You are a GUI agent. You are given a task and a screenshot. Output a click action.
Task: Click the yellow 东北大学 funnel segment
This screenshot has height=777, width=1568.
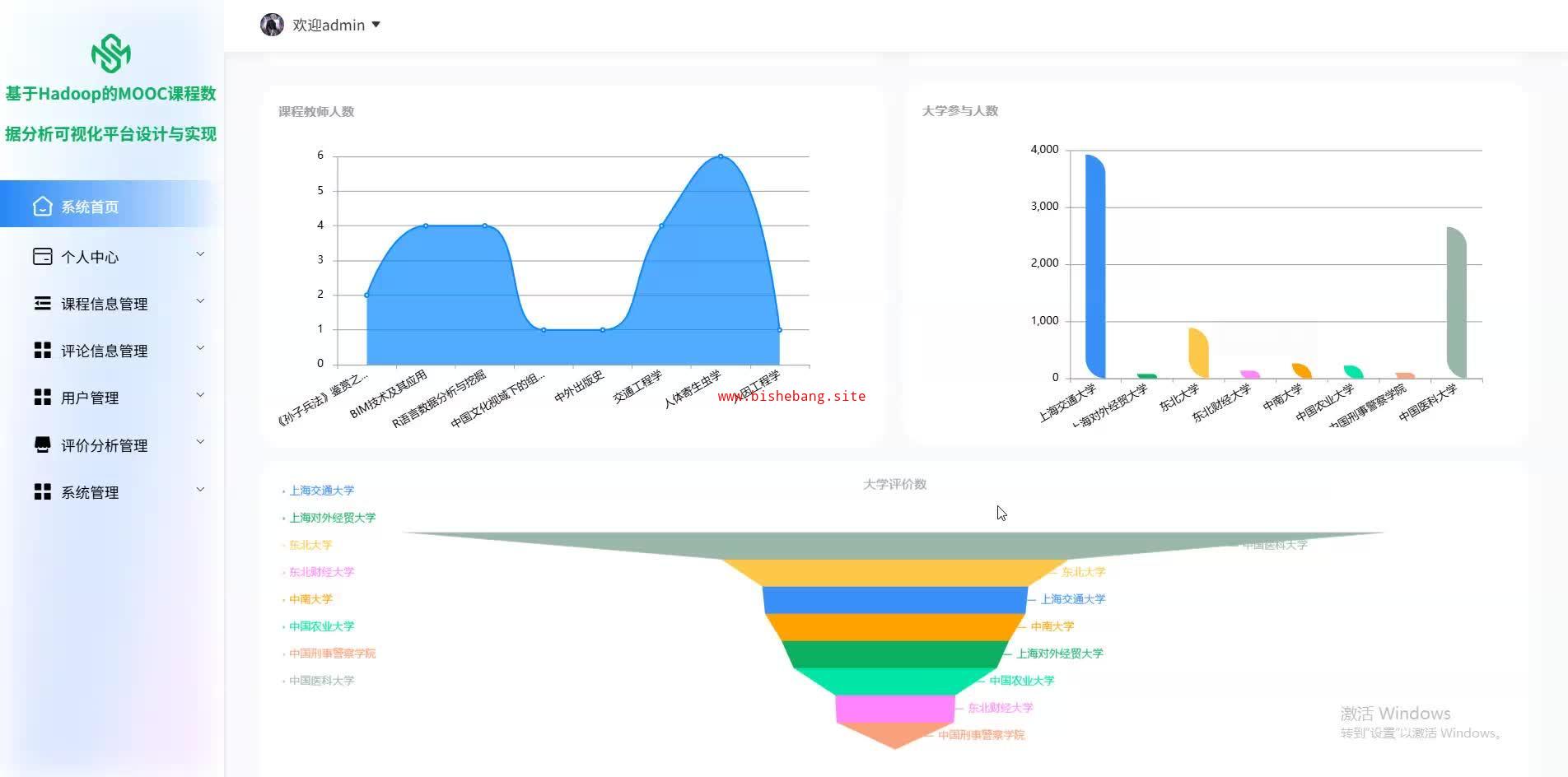click(x=895, y=573)
